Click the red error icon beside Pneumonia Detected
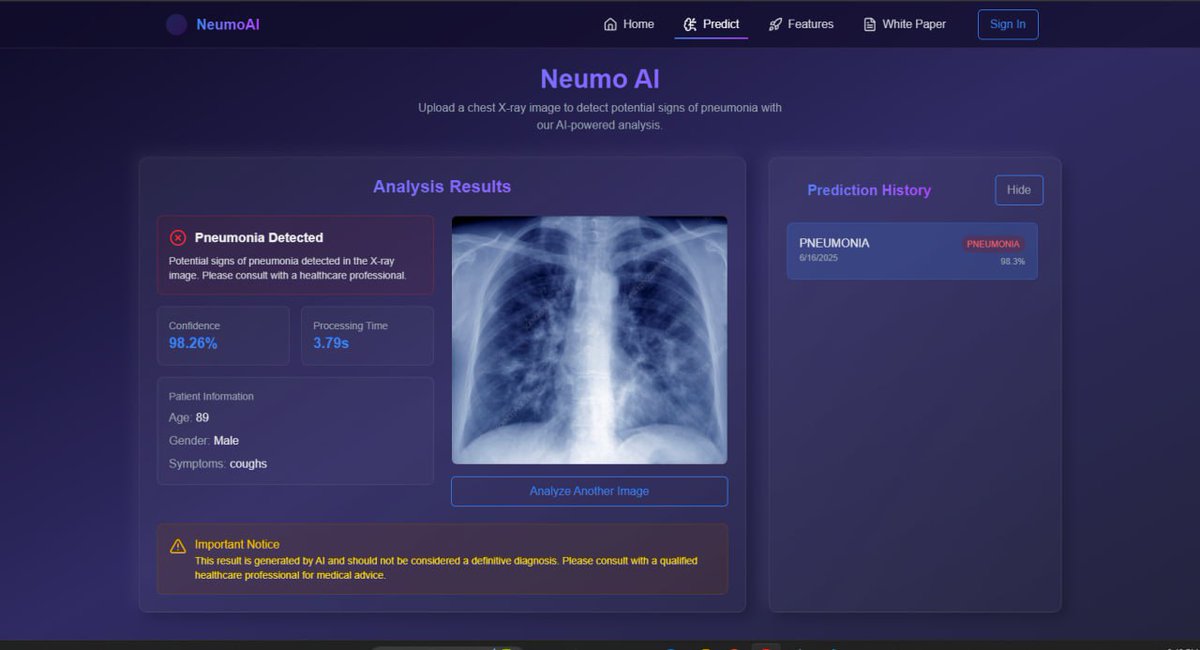This screenshot has width=1200, height=650. click(x=178, y=237)
